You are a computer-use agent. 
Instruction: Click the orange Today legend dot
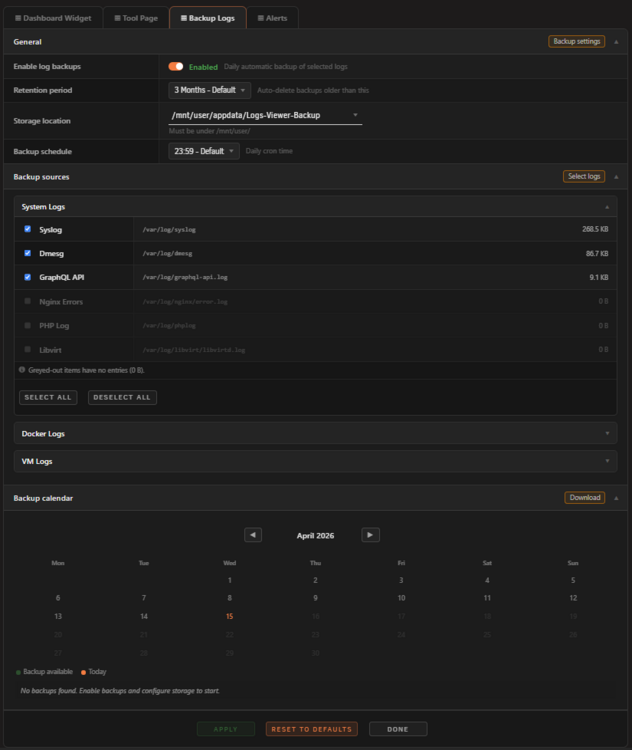(x=83, y=673)
